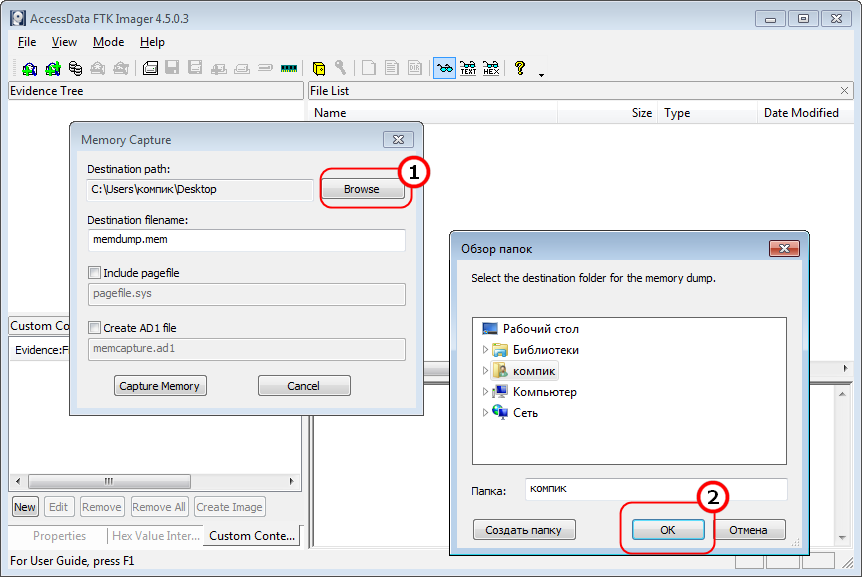Click the Custom Content horizontal scrollbar thumb

(109, 481)
